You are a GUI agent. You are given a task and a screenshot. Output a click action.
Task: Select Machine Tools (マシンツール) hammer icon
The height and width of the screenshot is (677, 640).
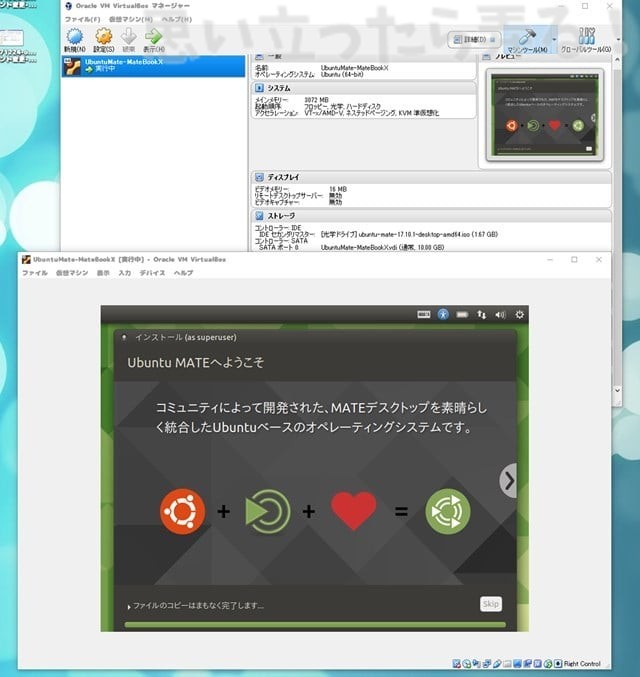pyautogui.click(x=527, y=37)
